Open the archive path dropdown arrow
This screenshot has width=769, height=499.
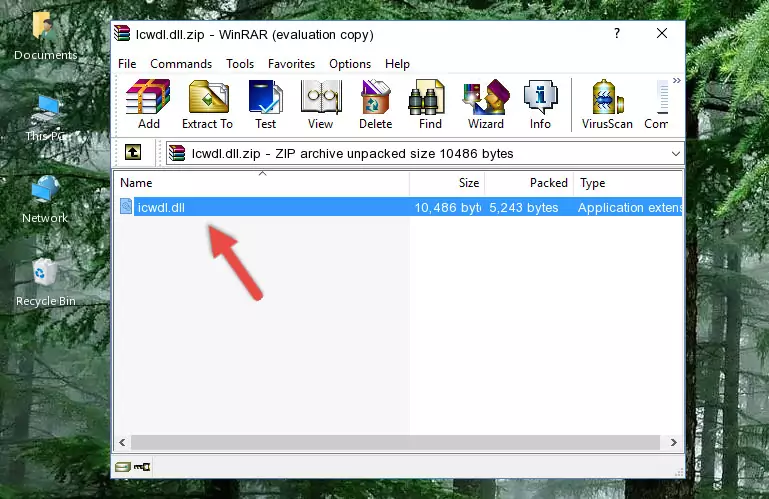pyautogui.click(x=675, y=154)
